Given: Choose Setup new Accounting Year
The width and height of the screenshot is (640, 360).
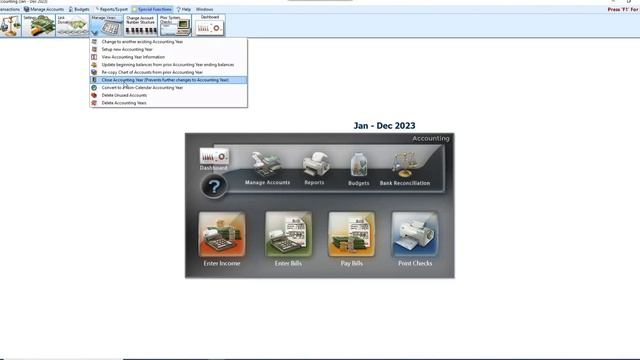Looking at the screenshot, I should click(168, 49).
